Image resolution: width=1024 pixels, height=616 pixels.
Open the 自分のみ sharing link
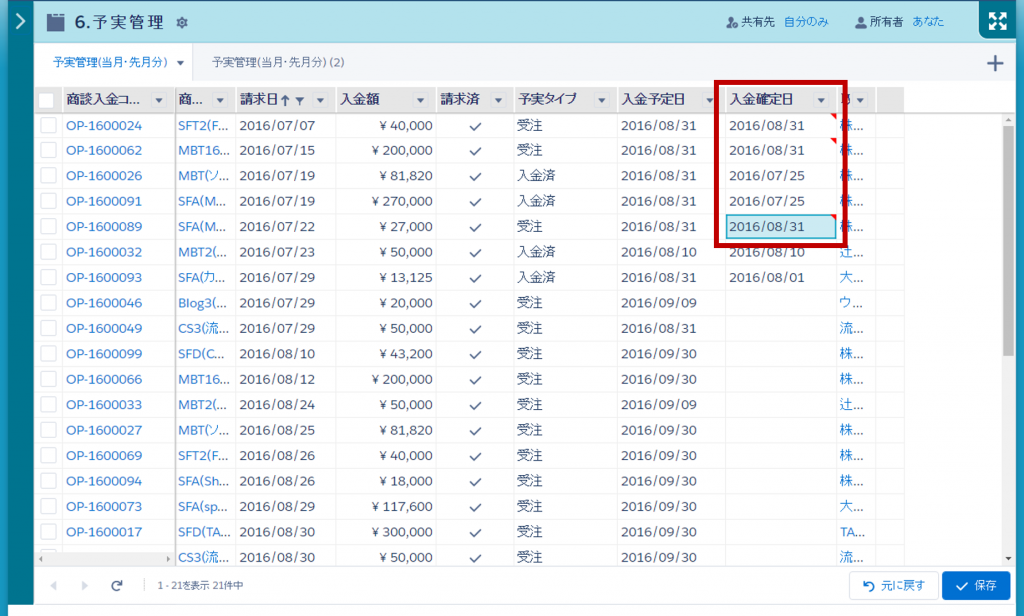coord(806,22)
